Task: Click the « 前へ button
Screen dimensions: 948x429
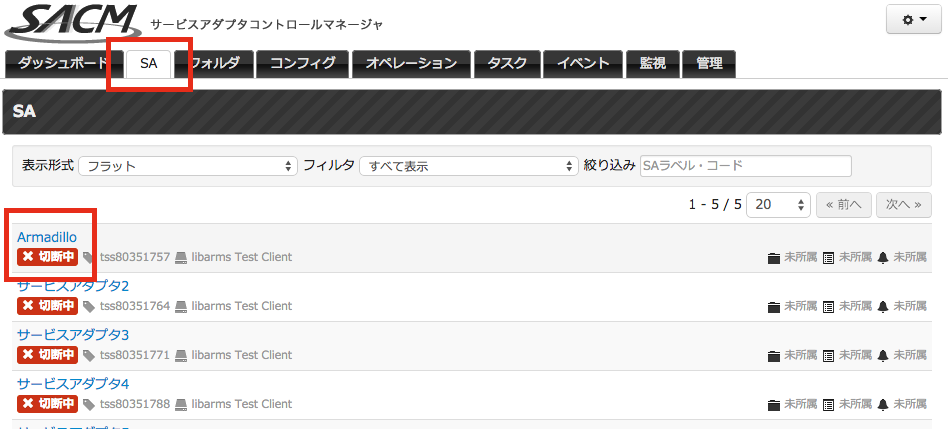Action: (844, 205)
